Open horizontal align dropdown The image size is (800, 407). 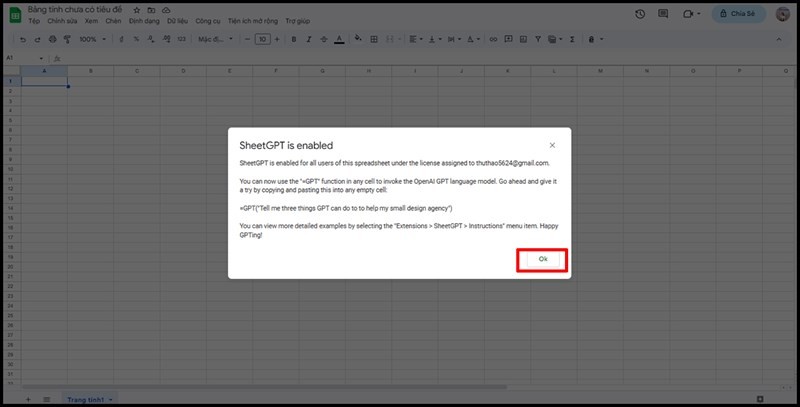click(416, 39)
